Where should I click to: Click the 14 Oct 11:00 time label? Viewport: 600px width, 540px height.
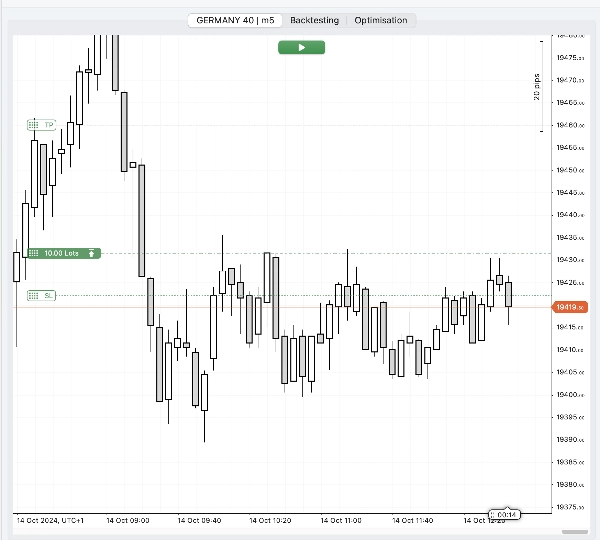341,521
